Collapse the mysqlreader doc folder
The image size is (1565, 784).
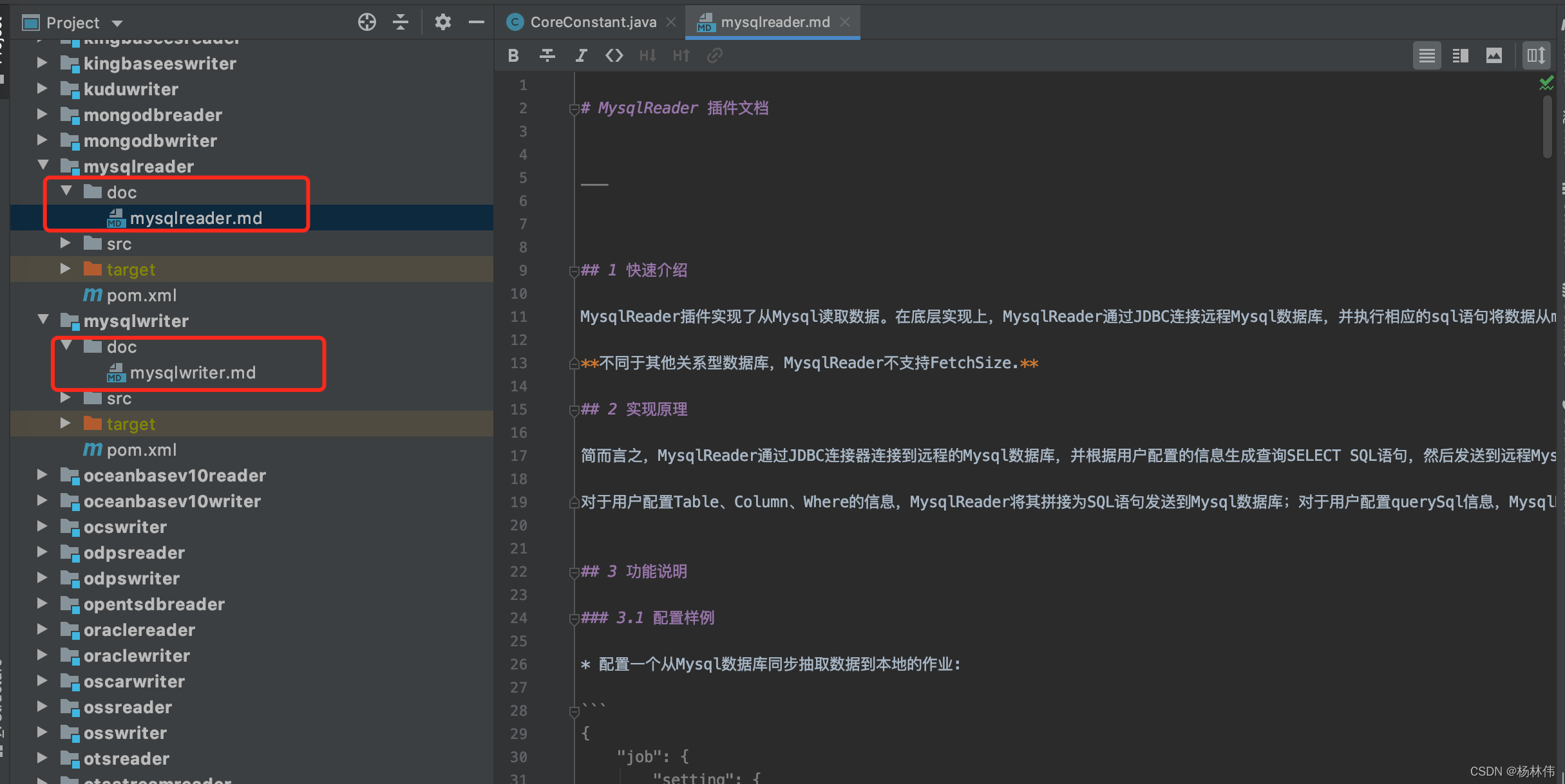pos(66,191)
